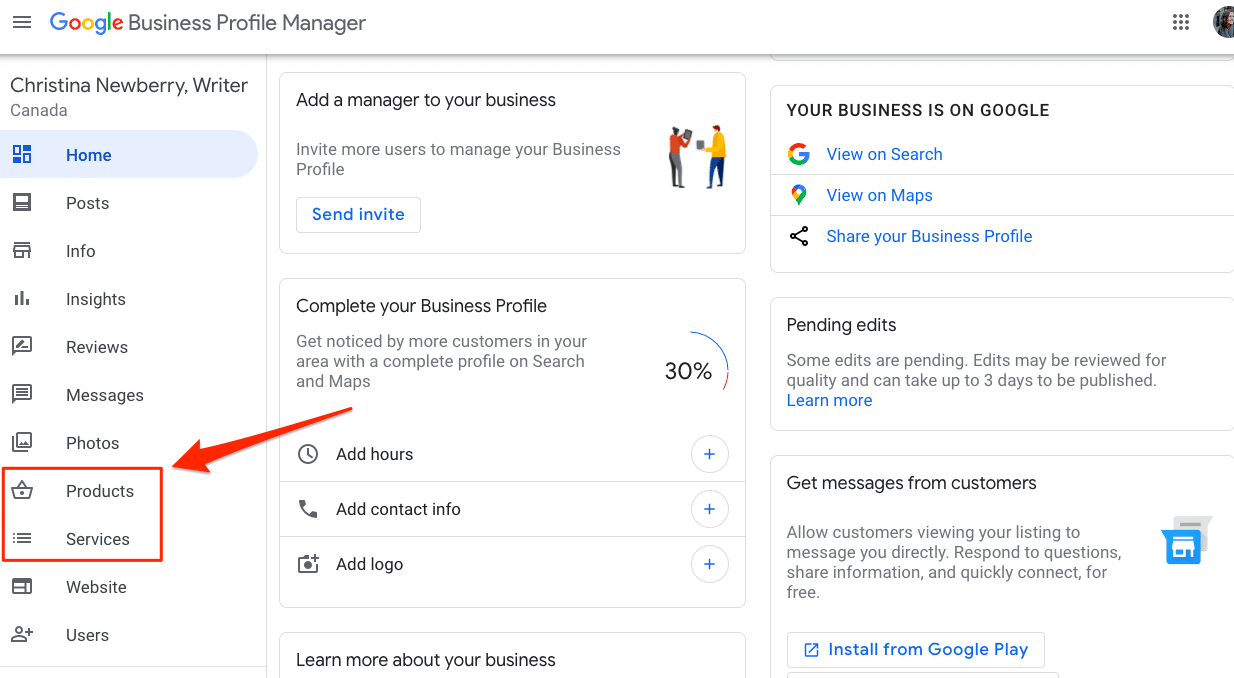Click the Add contact info row
This screenshot has width=1234, height=678.
[512, 509]
